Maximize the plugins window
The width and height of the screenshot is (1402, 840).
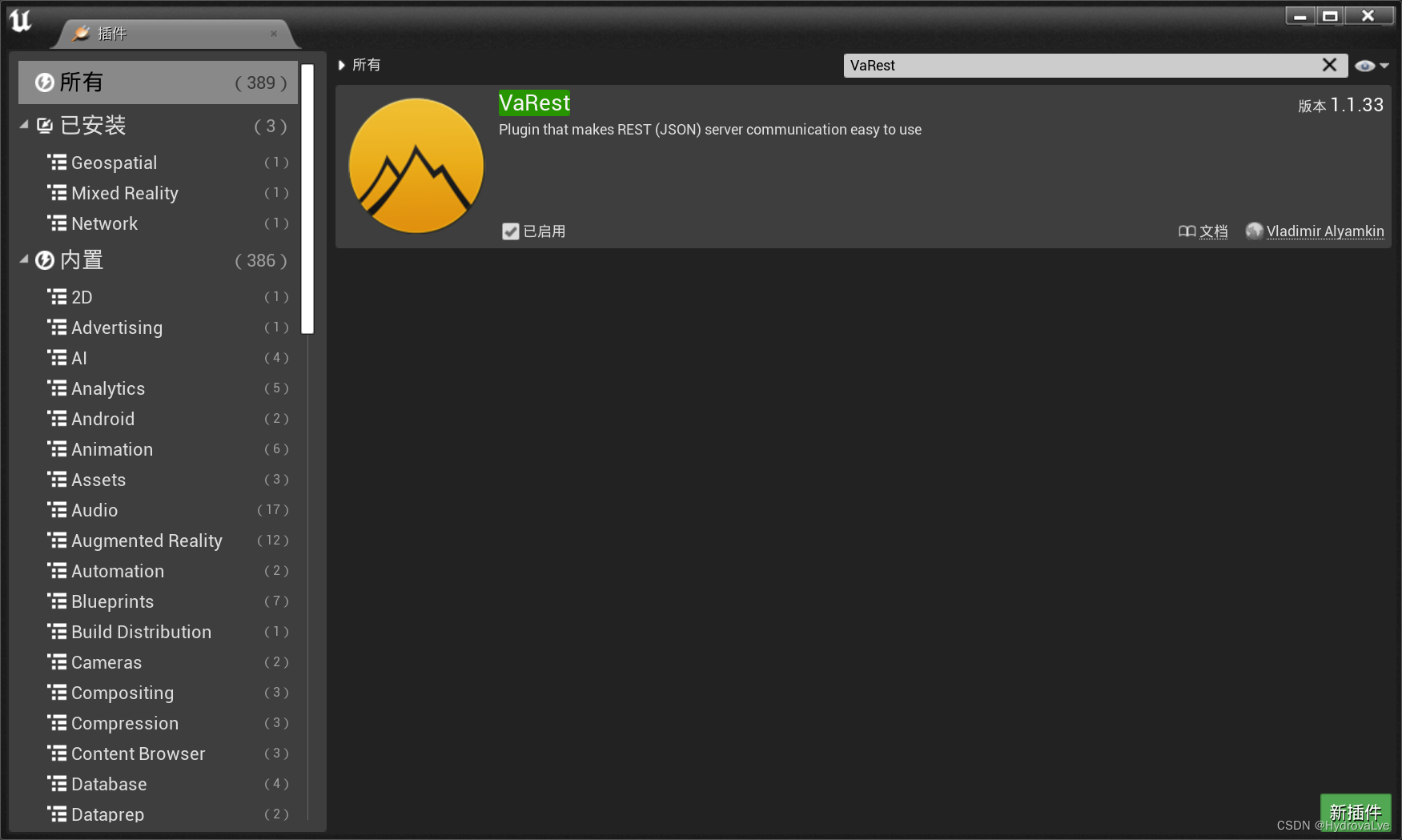pos(1330,16)
